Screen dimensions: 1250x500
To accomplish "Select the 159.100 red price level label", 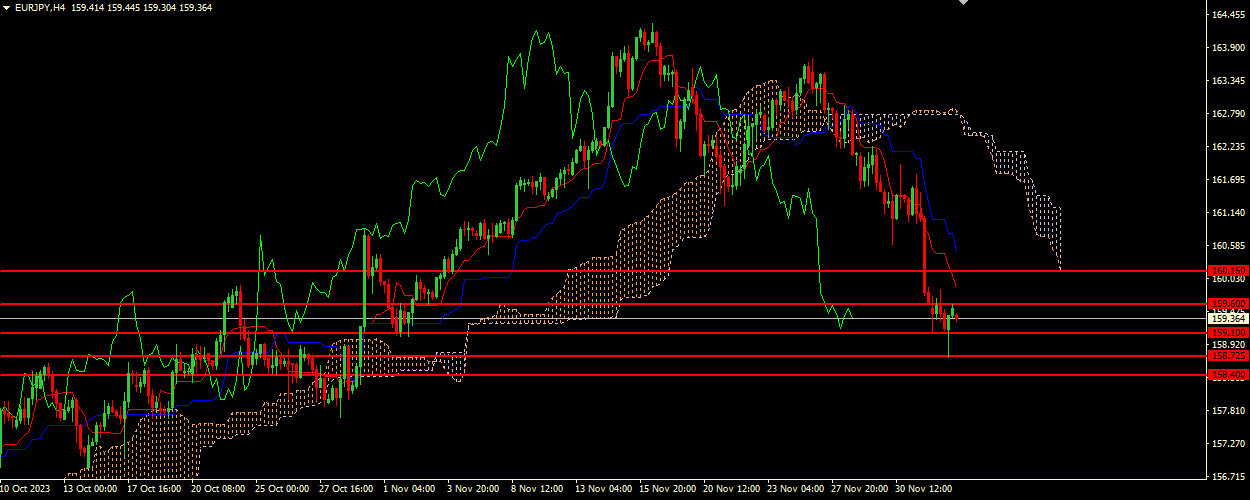I will [x=1227, y=333].
